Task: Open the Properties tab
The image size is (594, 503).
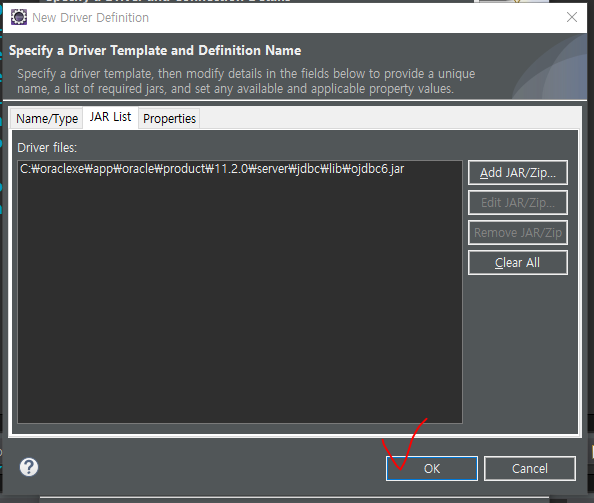Action: (169, 119)
